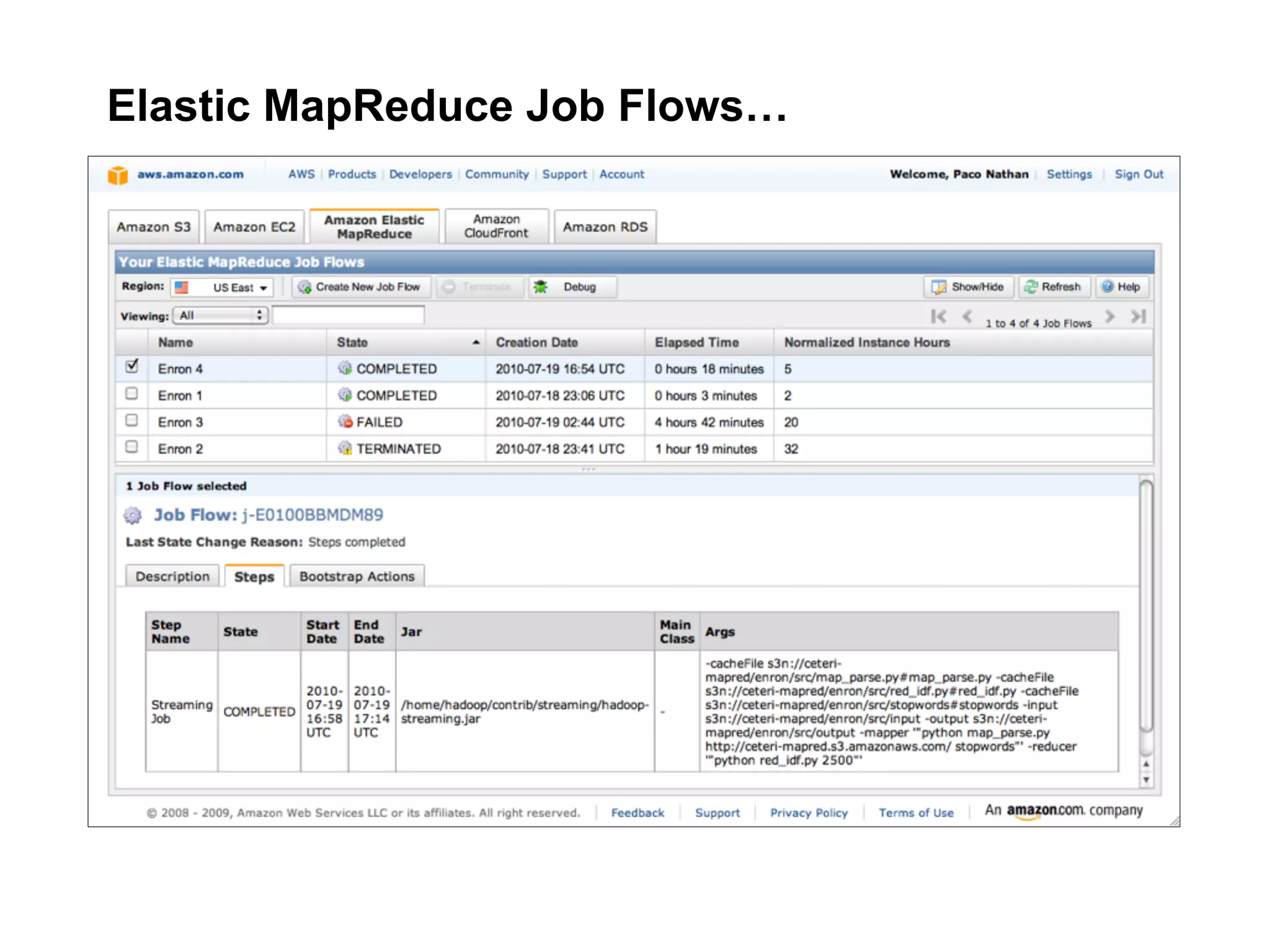The width and height of the screenshot is (1270, 952).
Task: Uncheck the Enron 4 checkbox
Action: click(131, 366)
